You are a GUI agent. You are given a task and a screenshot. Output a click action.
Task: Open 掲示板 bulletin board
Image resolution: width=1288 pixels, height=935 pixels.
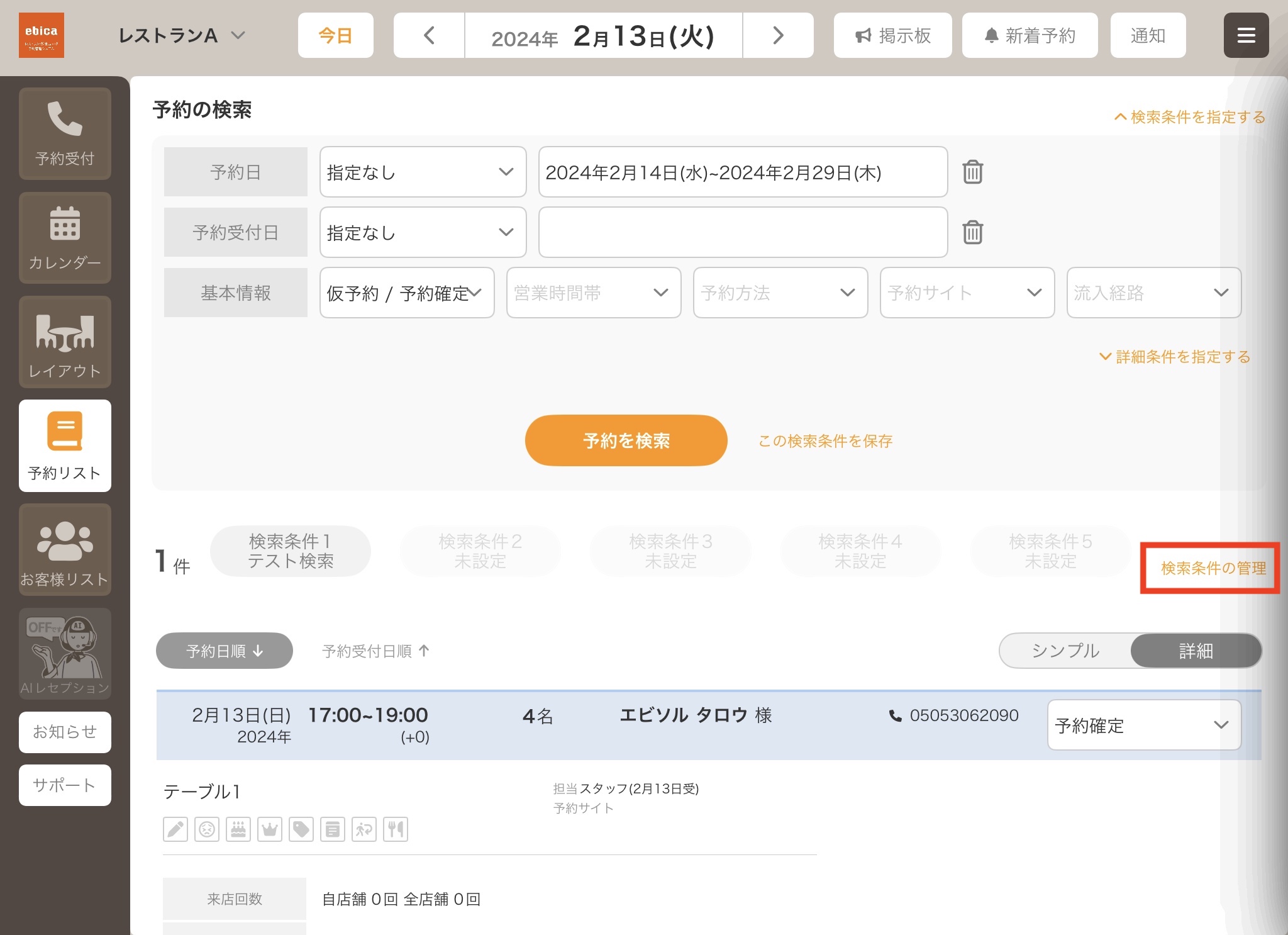(892, 35)
